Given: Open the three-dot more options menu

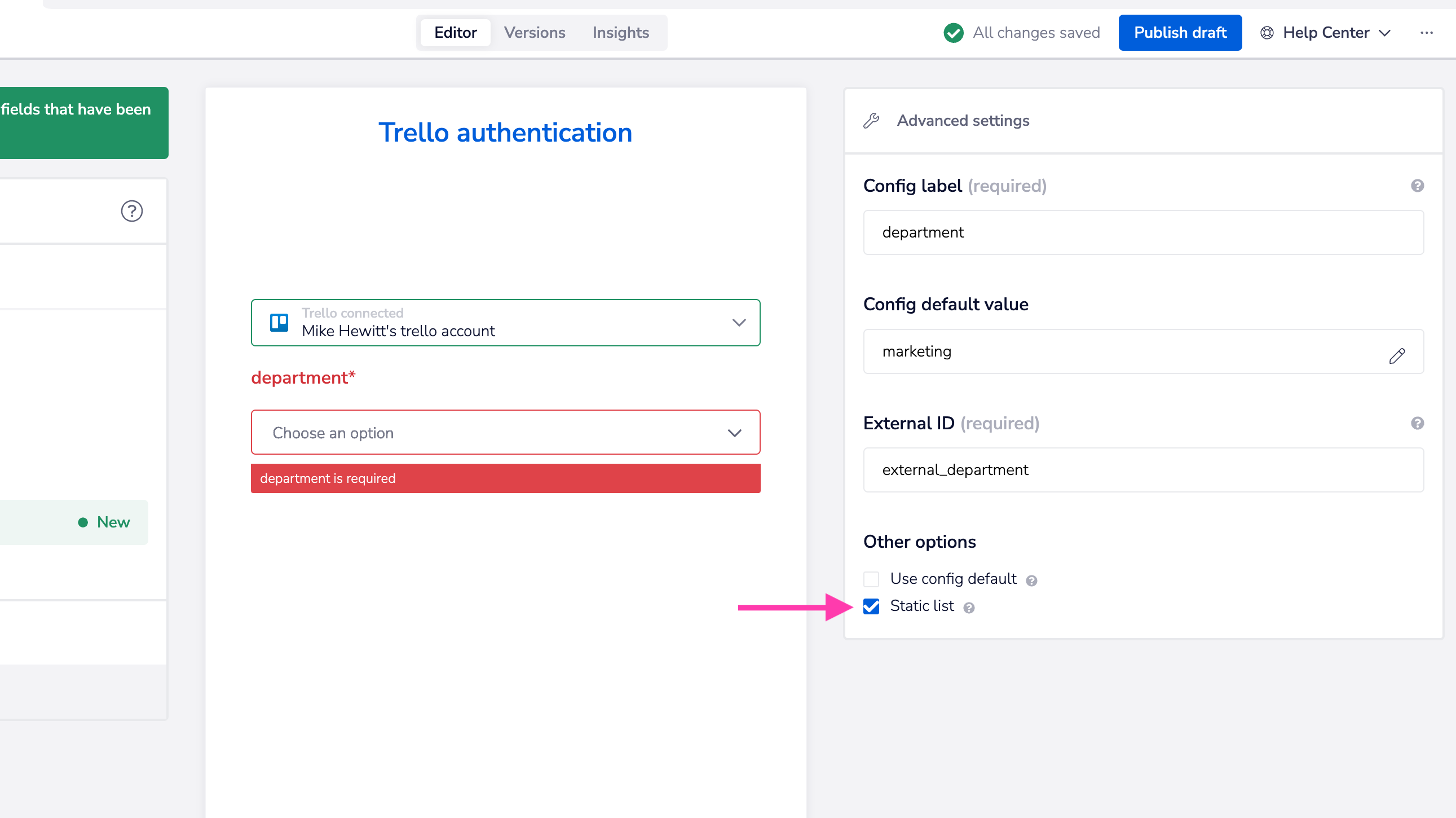Looking at the screenshot, I should [x=1426, y=33].
